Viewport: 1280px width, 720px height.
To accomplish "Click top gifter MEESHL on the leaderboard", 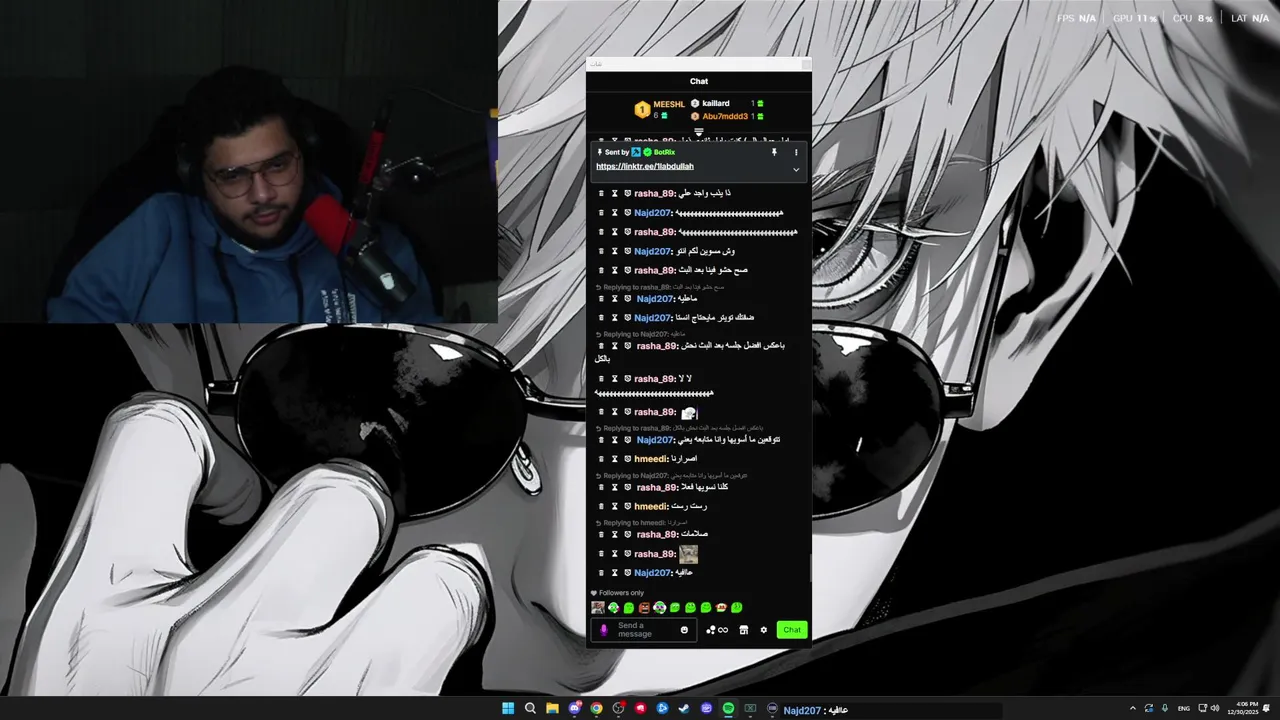I will point(669,104).
